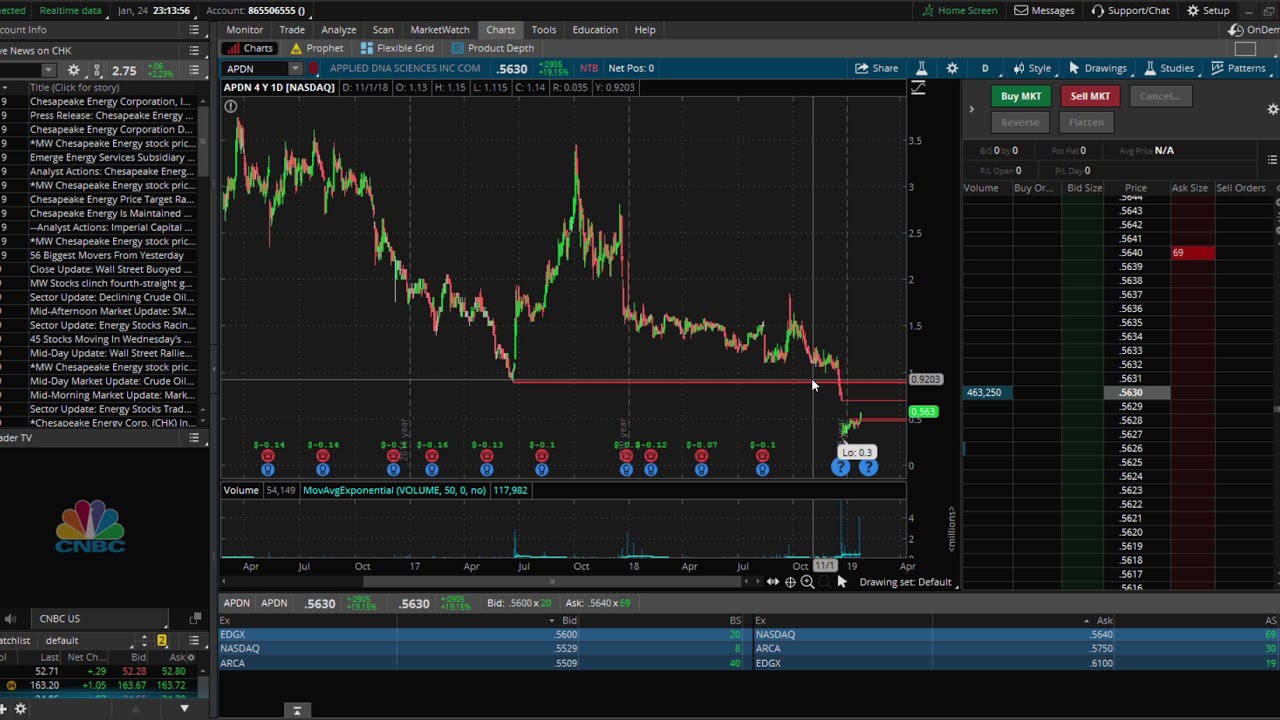Open Account Info panel menu icon
The height and width of the screenshot is (720, 1280).
[194, 30]
